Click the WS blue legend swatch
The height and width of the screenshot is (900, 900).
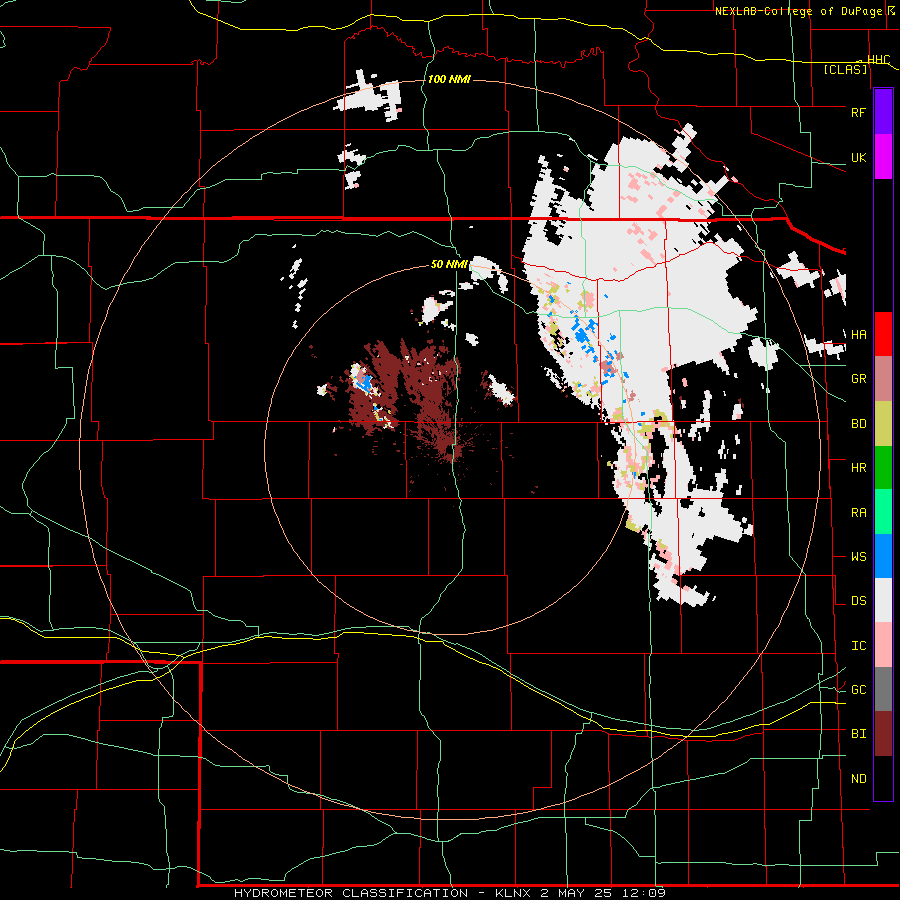883,556
